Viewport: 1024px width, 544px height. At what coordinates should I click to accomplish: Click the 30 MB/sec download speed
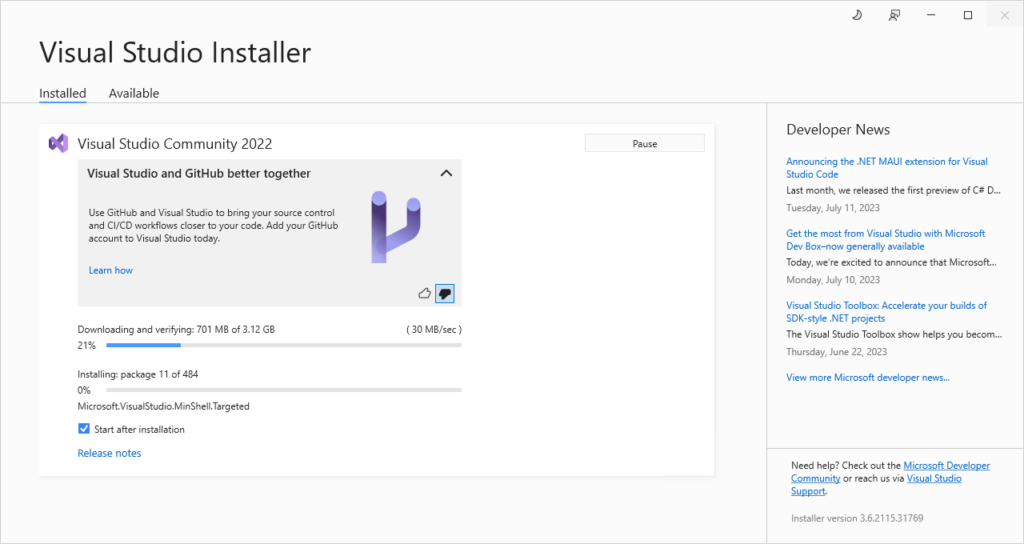pos(434,329)
